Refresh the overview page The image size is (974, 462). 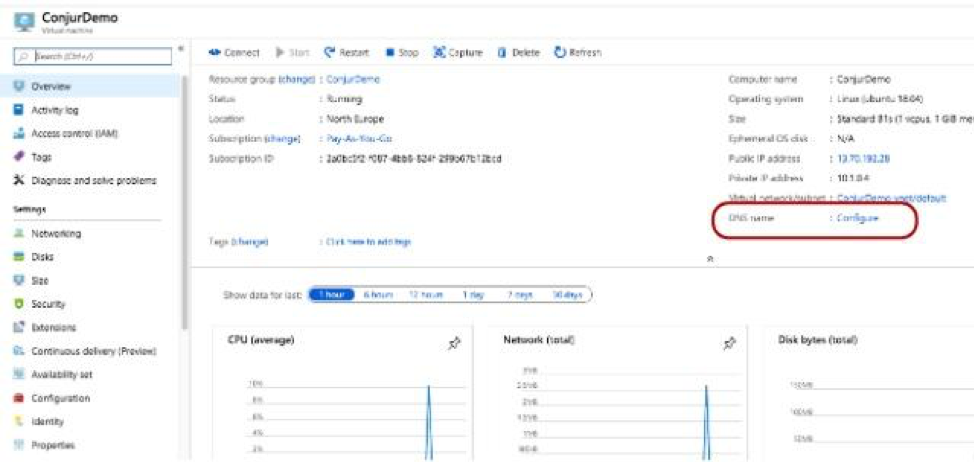pyautogui.click(x=577, y=52)
